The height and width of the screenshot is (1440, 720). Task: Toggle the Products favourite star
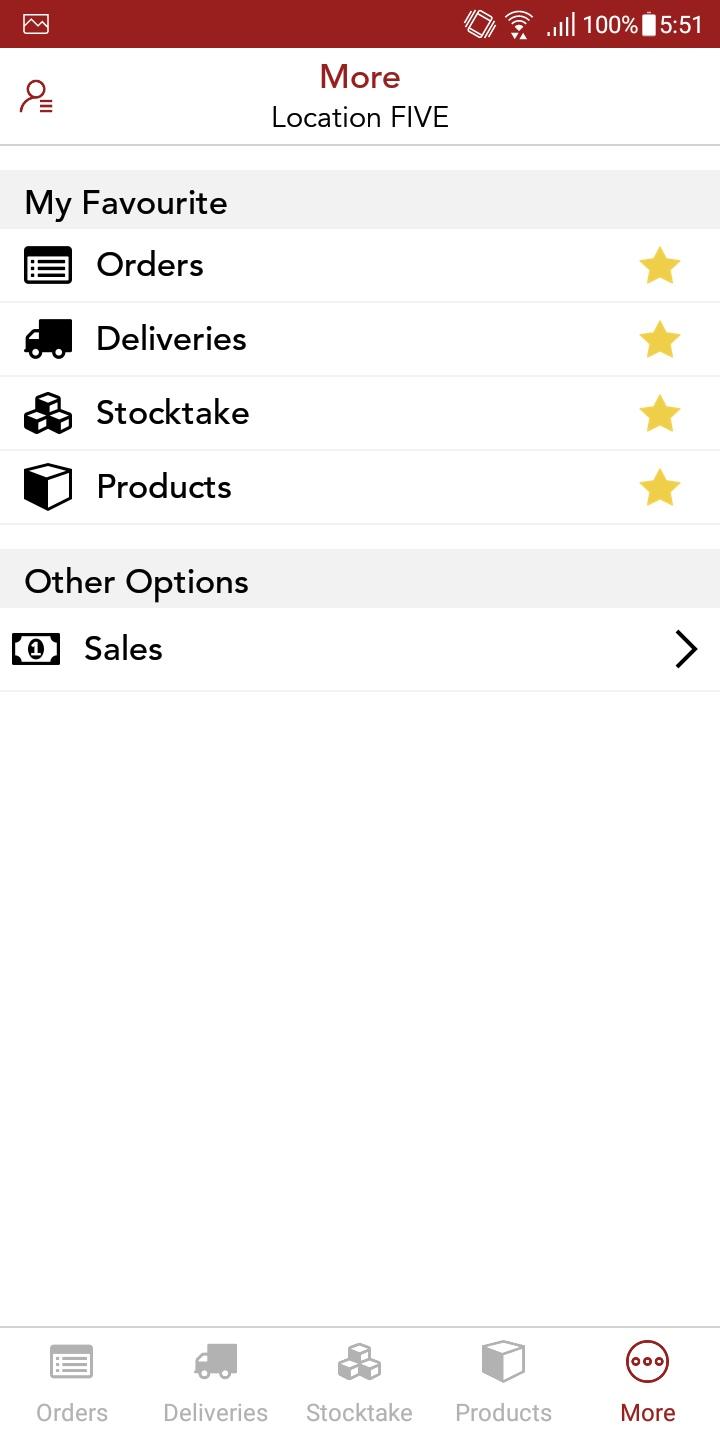point(660,487)
